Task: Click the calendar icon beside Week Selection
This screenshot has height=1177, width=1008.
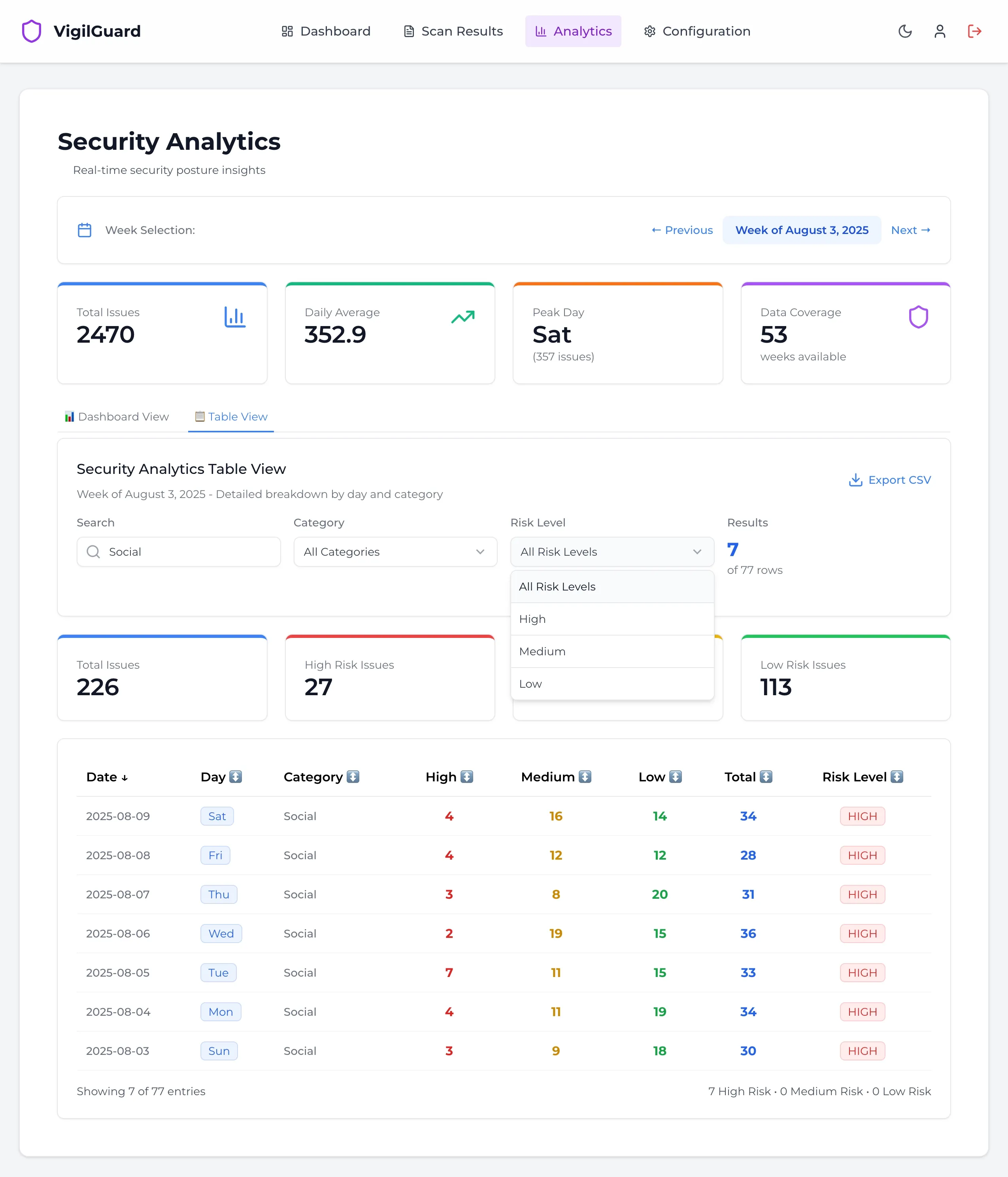Action: [84, 230]
